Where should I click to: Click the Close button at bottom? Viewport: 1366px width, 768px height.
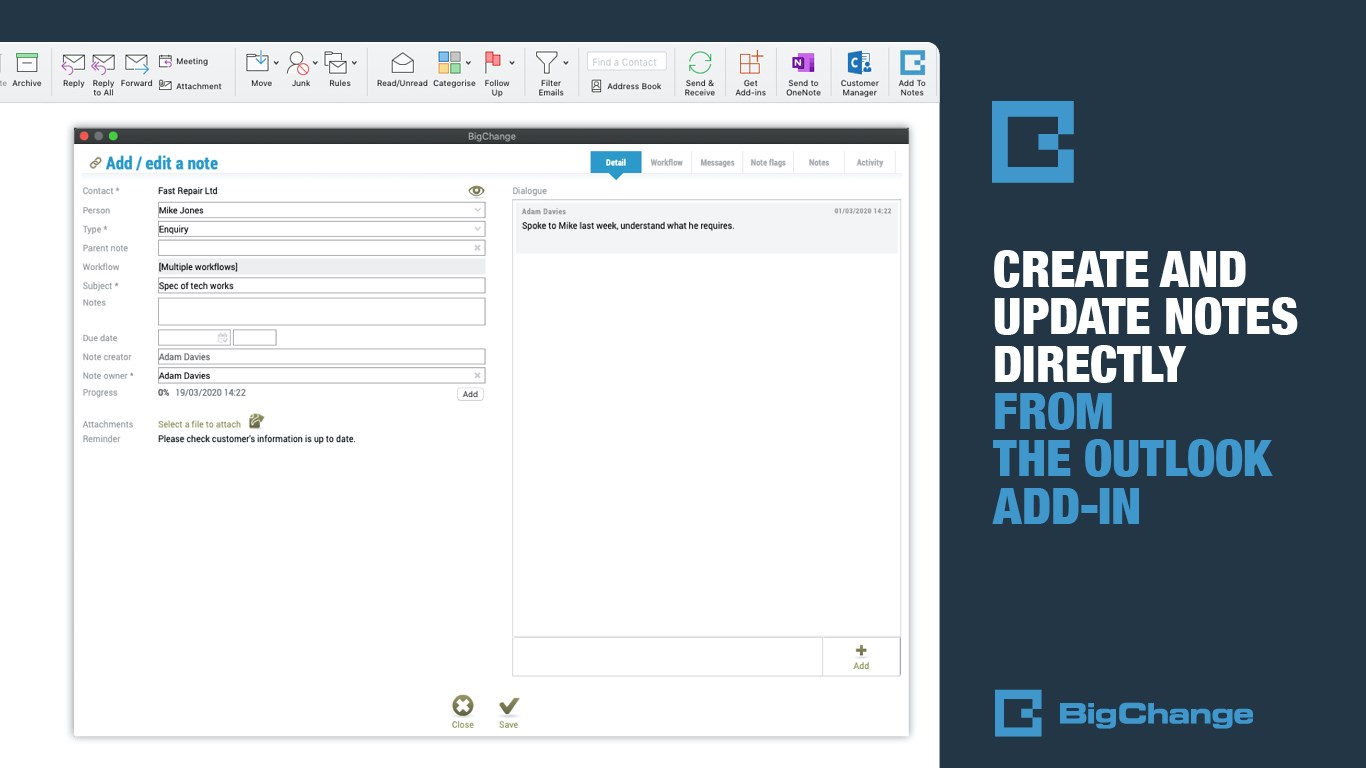point(462,712)
